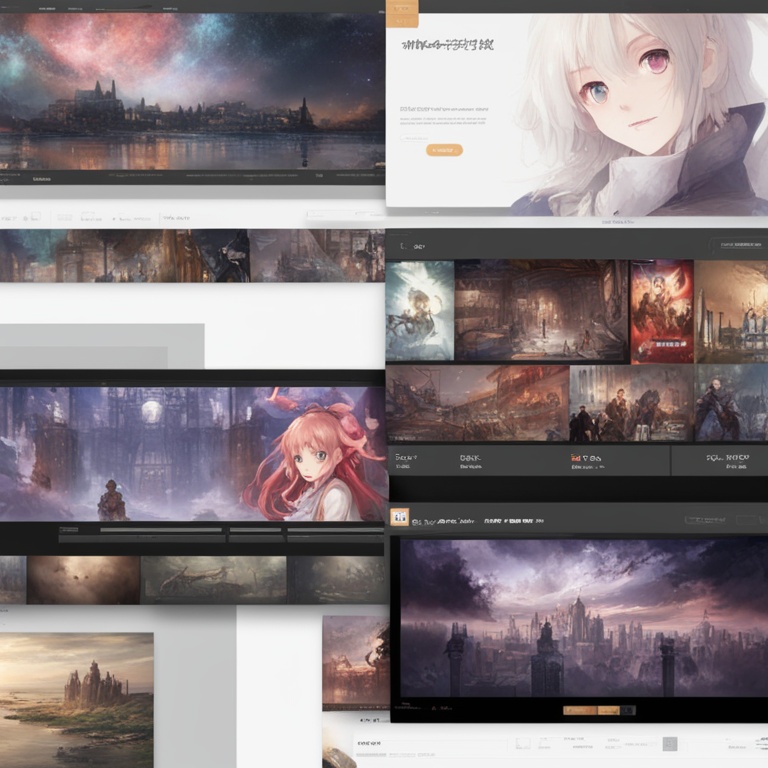Click the grey square icon in bottom white footer bar
The image size is (768, 768).
[x=670, y=744]
